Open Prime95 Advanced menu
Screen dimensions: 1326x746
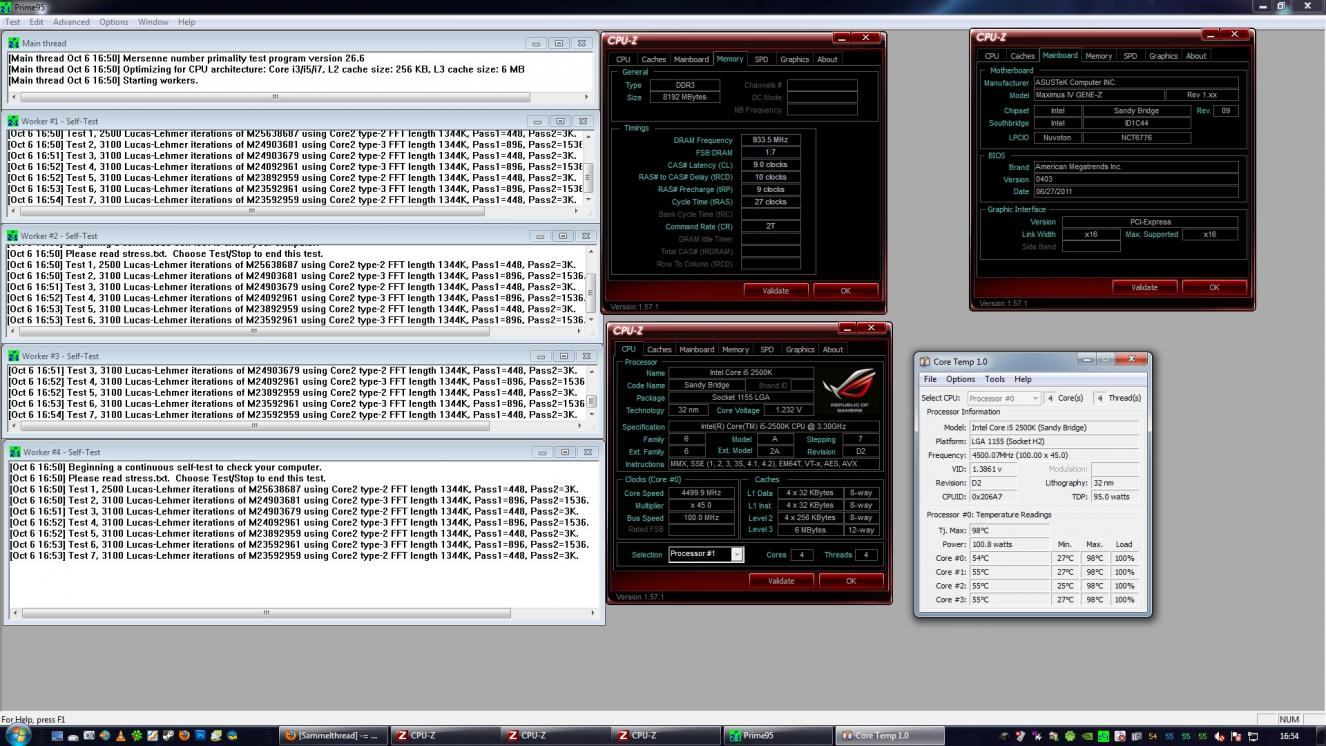71,22
